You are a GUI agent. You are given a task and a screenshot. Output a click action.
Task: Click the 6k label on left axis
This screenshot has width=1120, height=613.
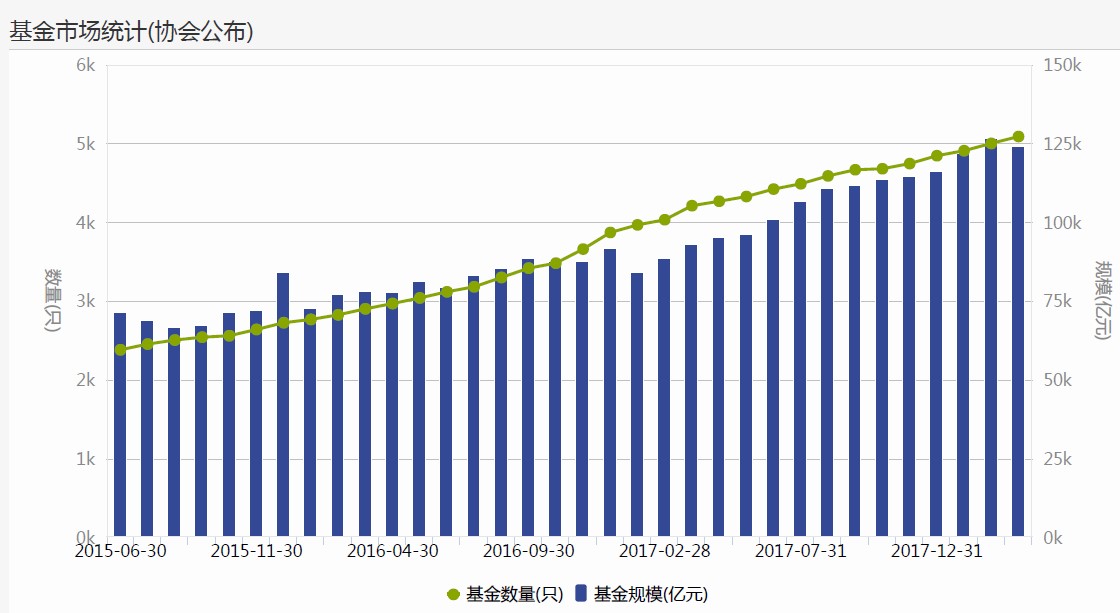85,65
